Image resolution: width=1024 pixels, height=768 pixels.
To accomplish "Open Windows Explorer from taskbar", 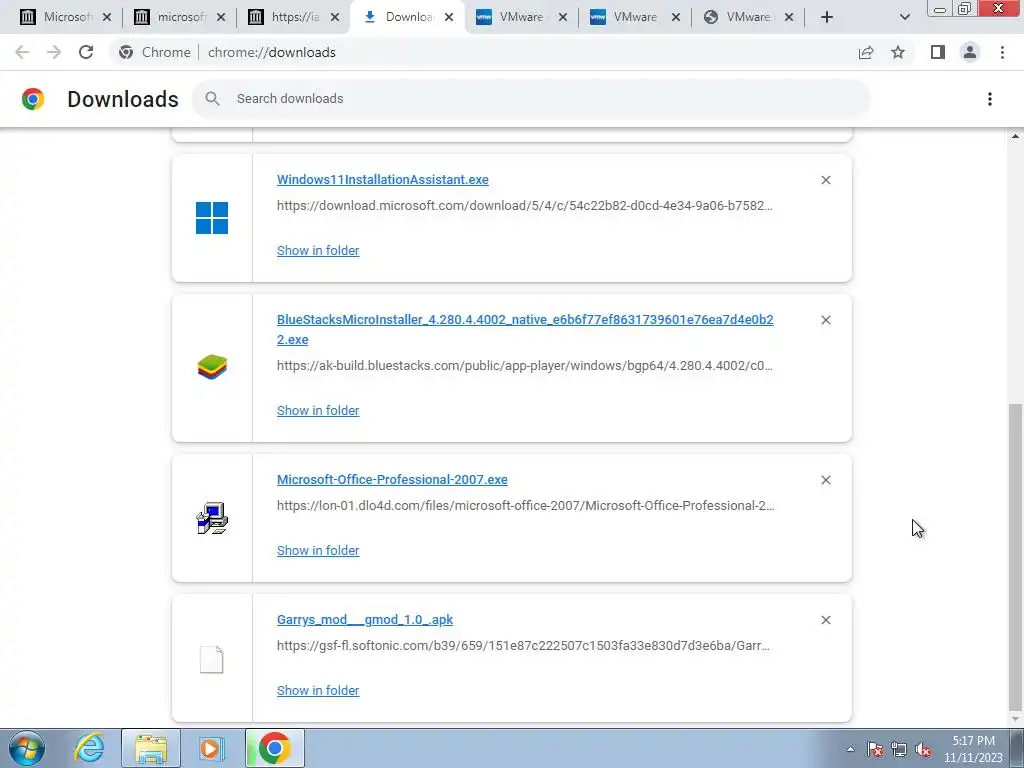I will 151,748.
